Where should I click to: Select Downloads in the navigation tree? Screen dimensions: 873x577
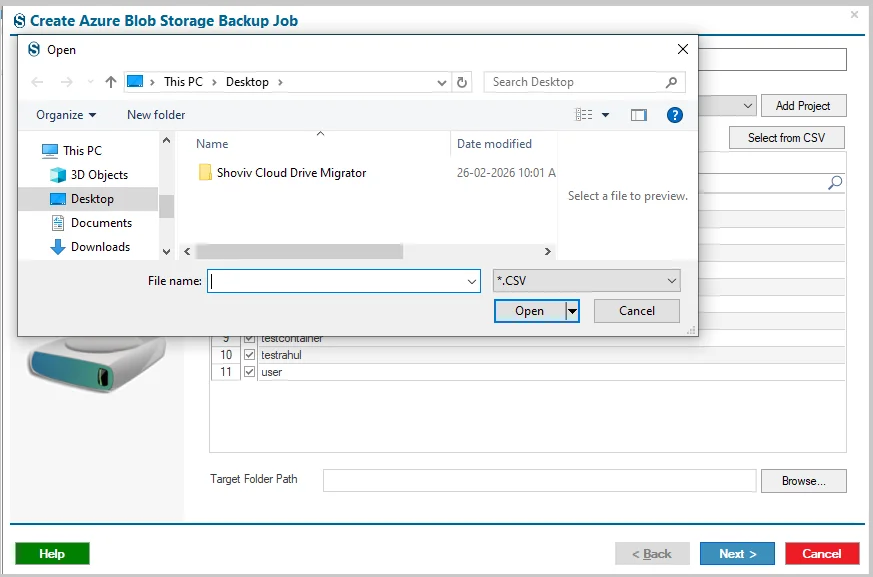(x=90, y=247)
